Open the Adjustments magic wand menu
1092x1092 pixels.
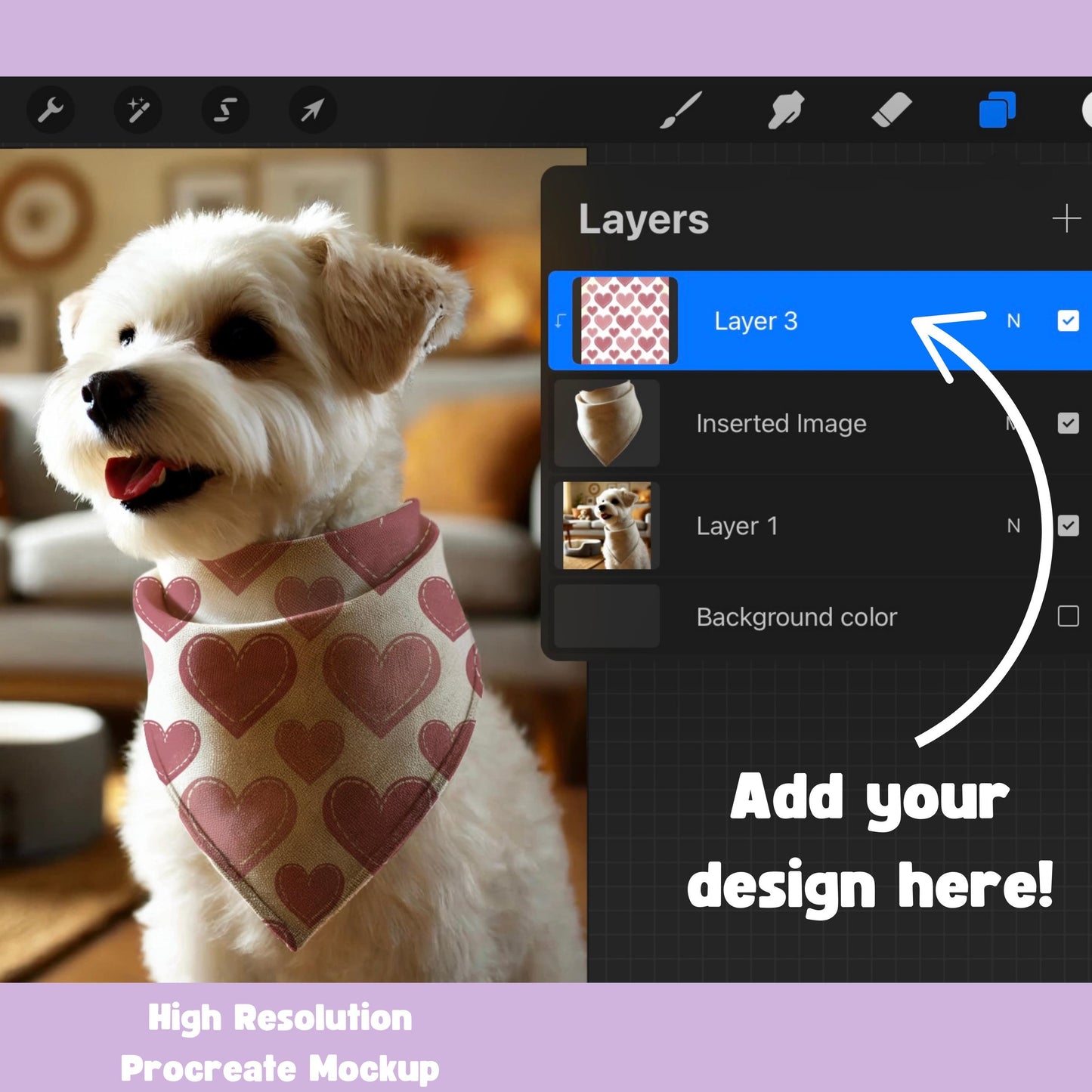138,110
